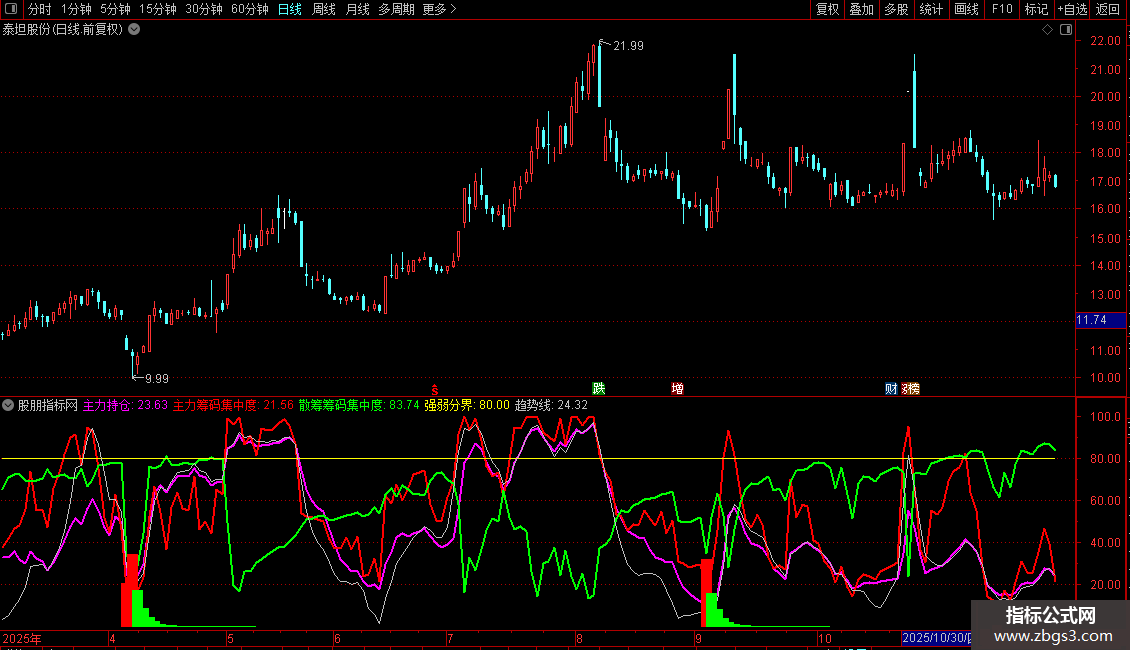Click the red marker icon near July
Viewport: 1130px width, 650px height.
[434, 389]
